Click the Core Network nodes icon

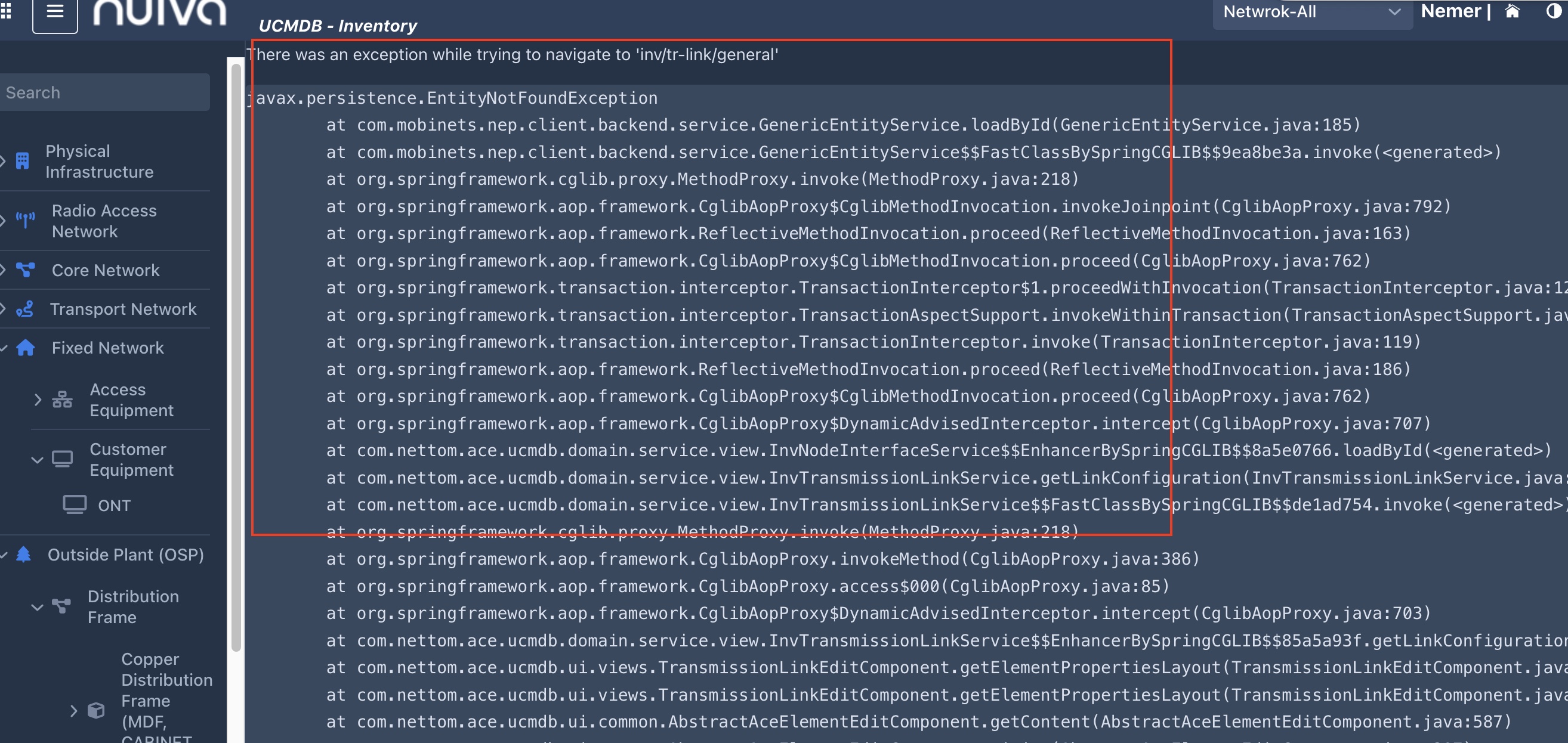point(26,270)
